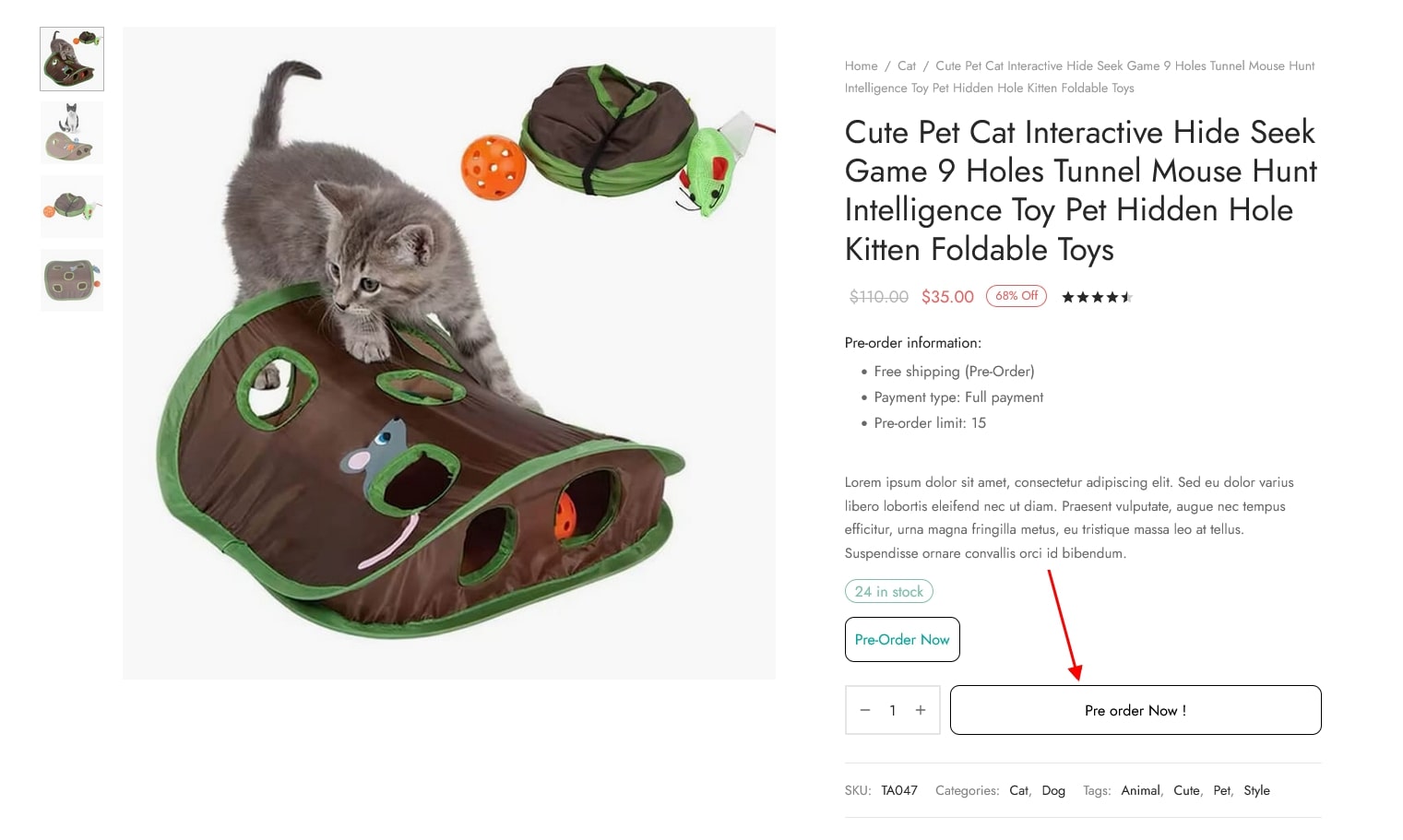
Task: Open the Dog category link
Action: [x=1053, y=791]
